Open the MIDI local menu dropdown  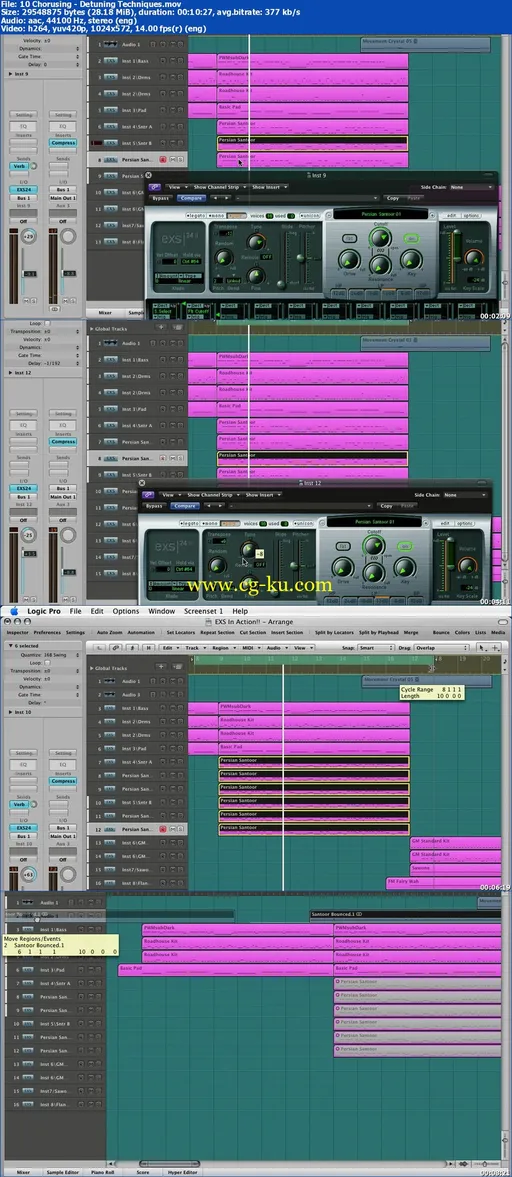coord(250,647)
